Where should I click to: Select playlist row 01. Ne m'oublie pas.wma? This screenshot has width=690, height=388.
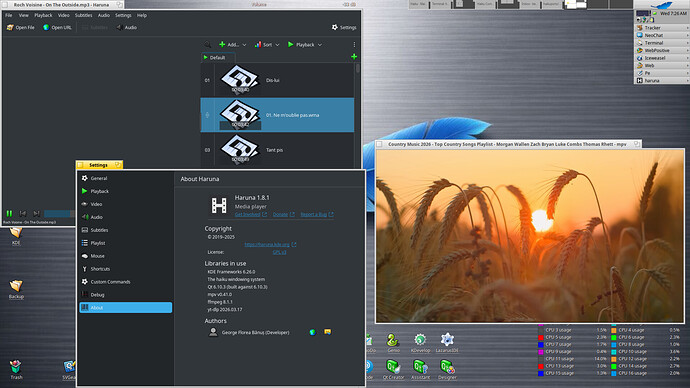277,115
